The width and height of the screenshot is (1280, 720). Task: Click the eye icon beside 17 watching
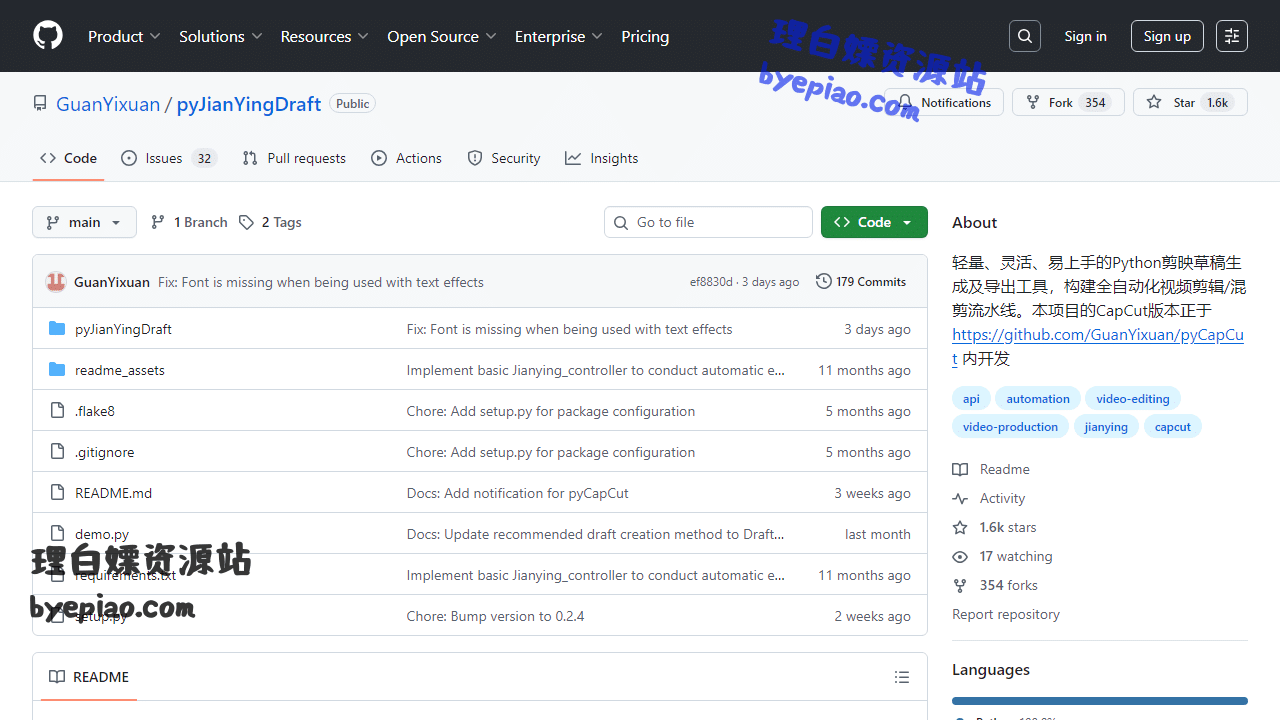point(960,556)
